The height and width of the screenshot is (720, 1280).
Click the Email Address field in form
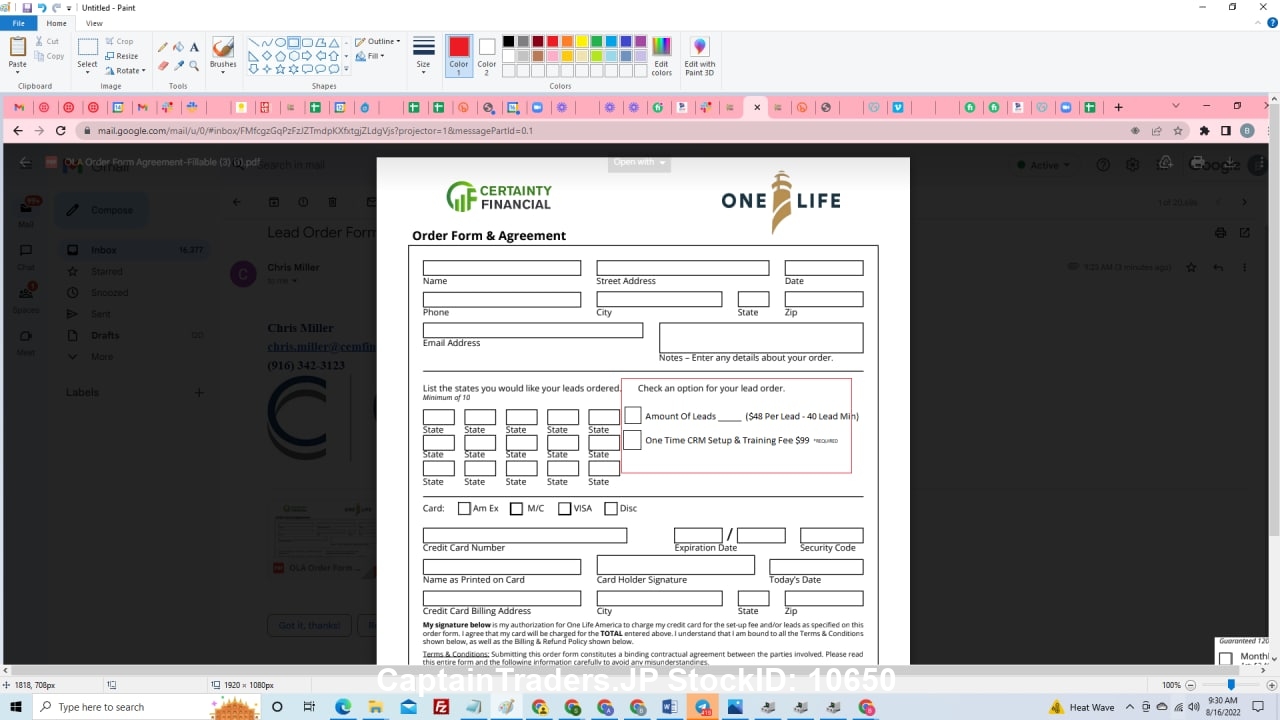click(533, 330)
